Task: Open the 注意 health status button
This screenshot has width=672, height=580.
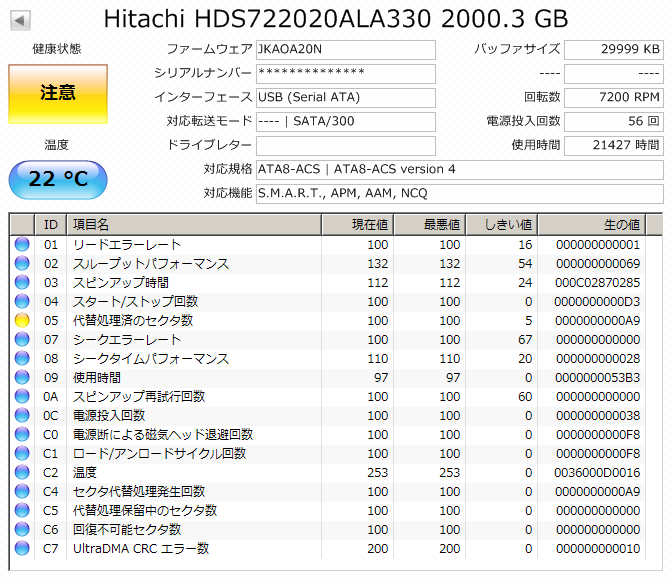Action: (x=58, y=94)
